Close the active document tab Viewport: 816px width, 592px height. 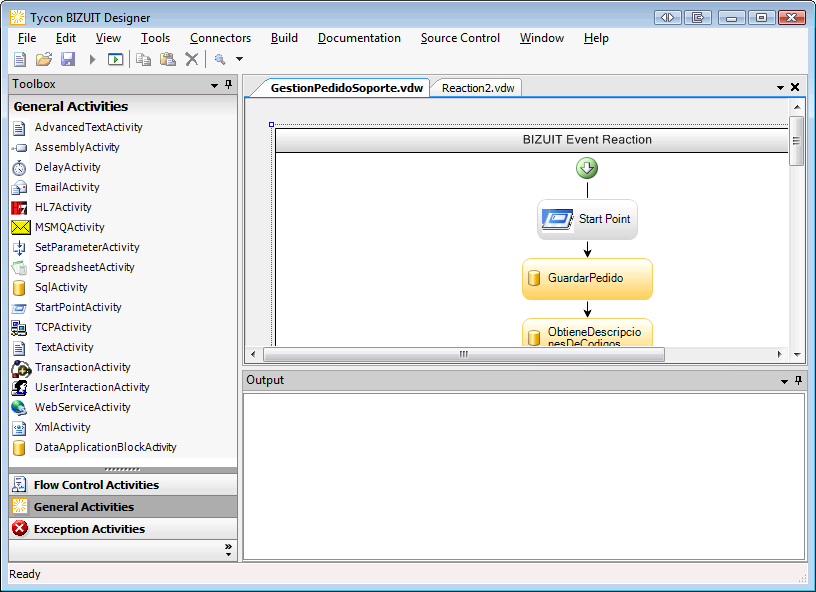coord(795,87)
